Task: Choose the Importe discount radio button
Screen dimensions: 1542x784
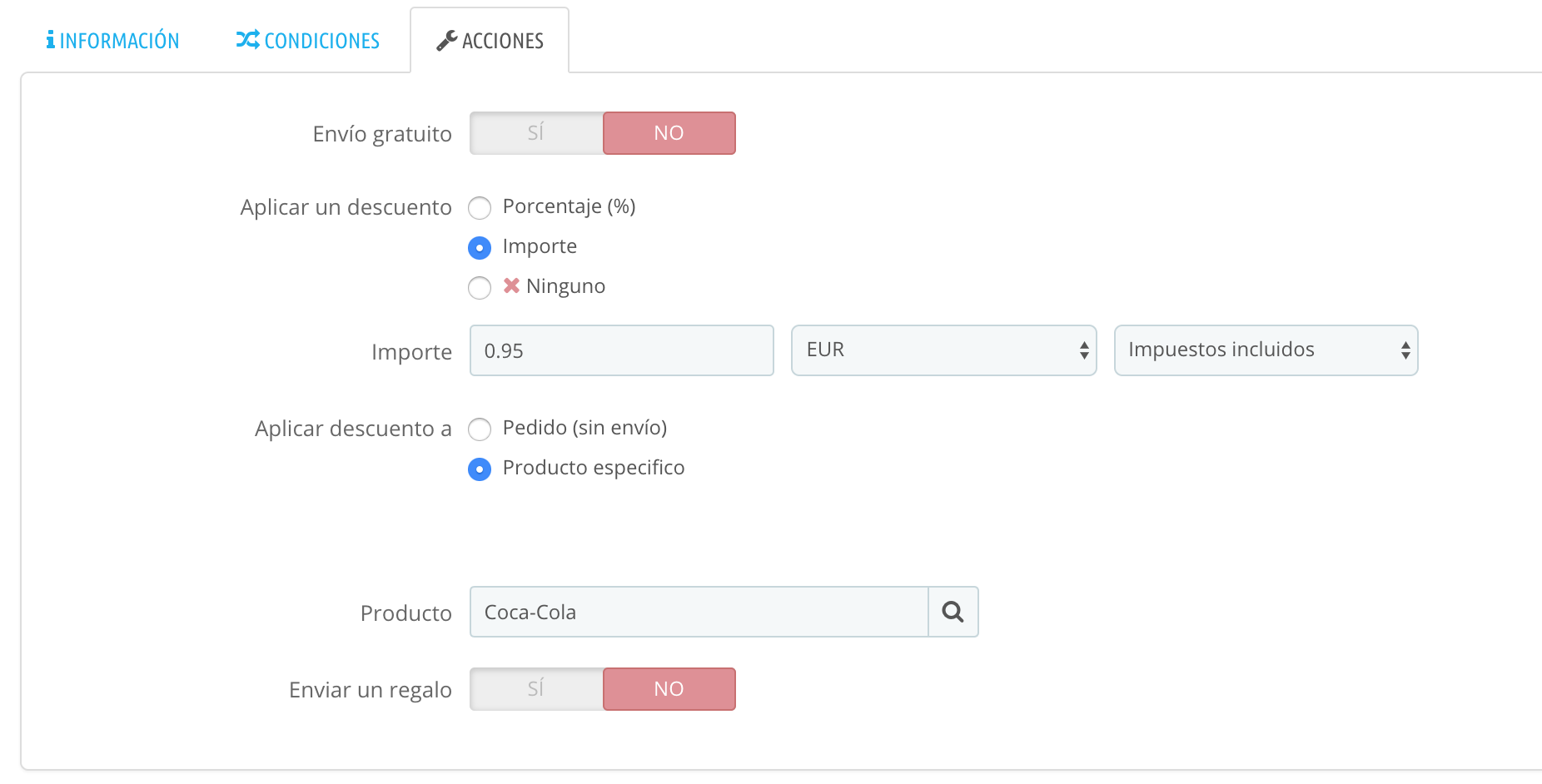Action: (480, 247)
